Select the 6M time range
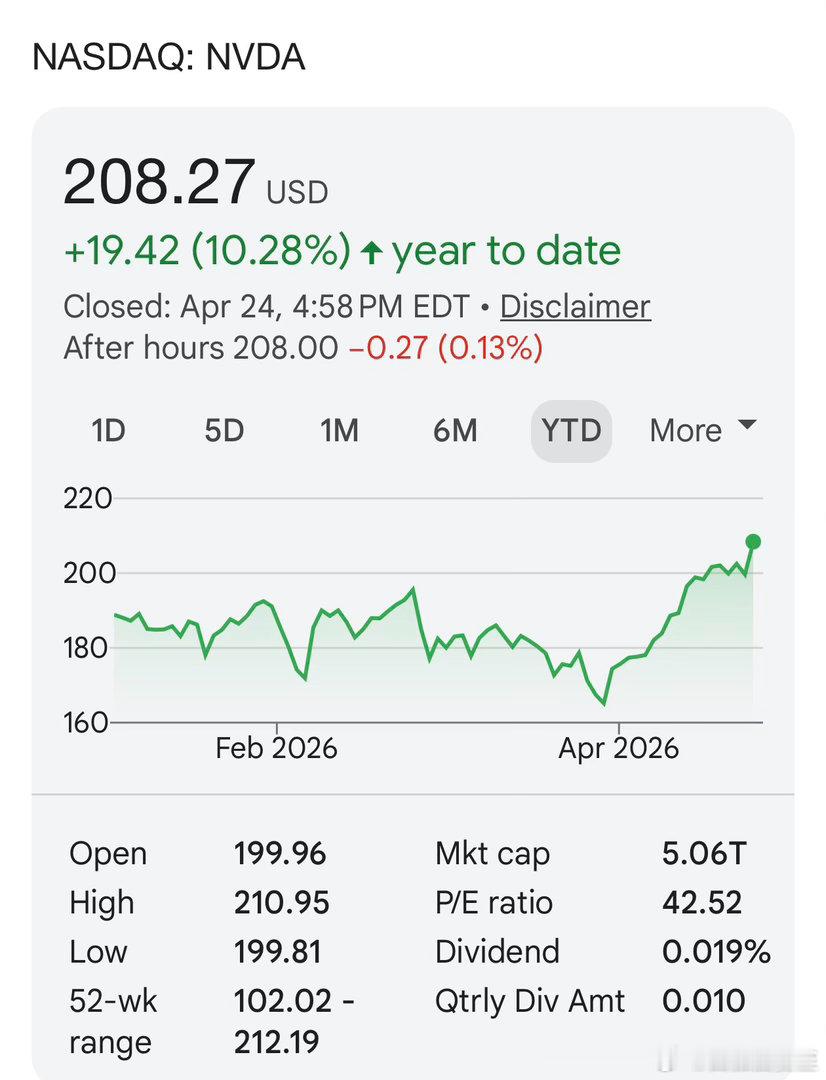 [x=455, y=431]
